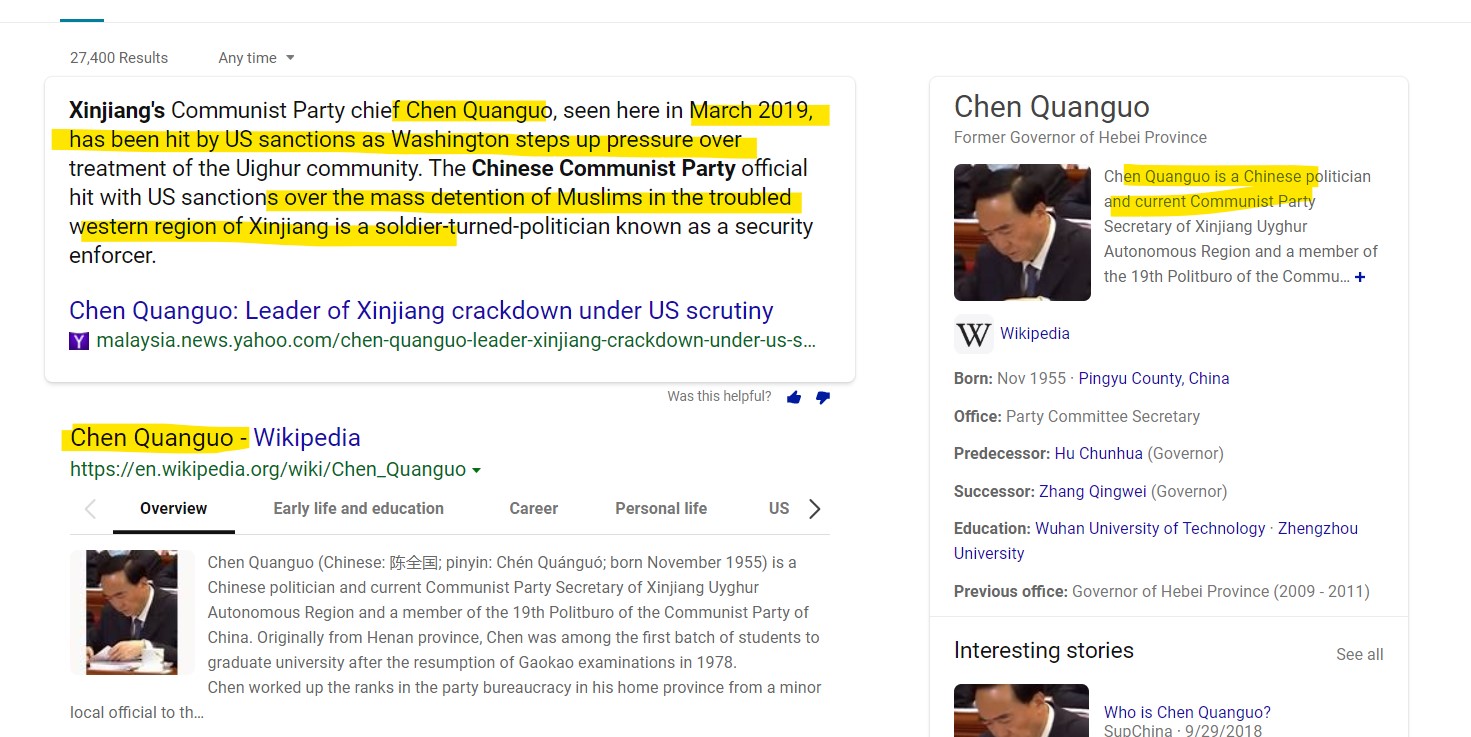Open Wuhan University of Technology link
1471x737 pixels.
click(1150, 529)
